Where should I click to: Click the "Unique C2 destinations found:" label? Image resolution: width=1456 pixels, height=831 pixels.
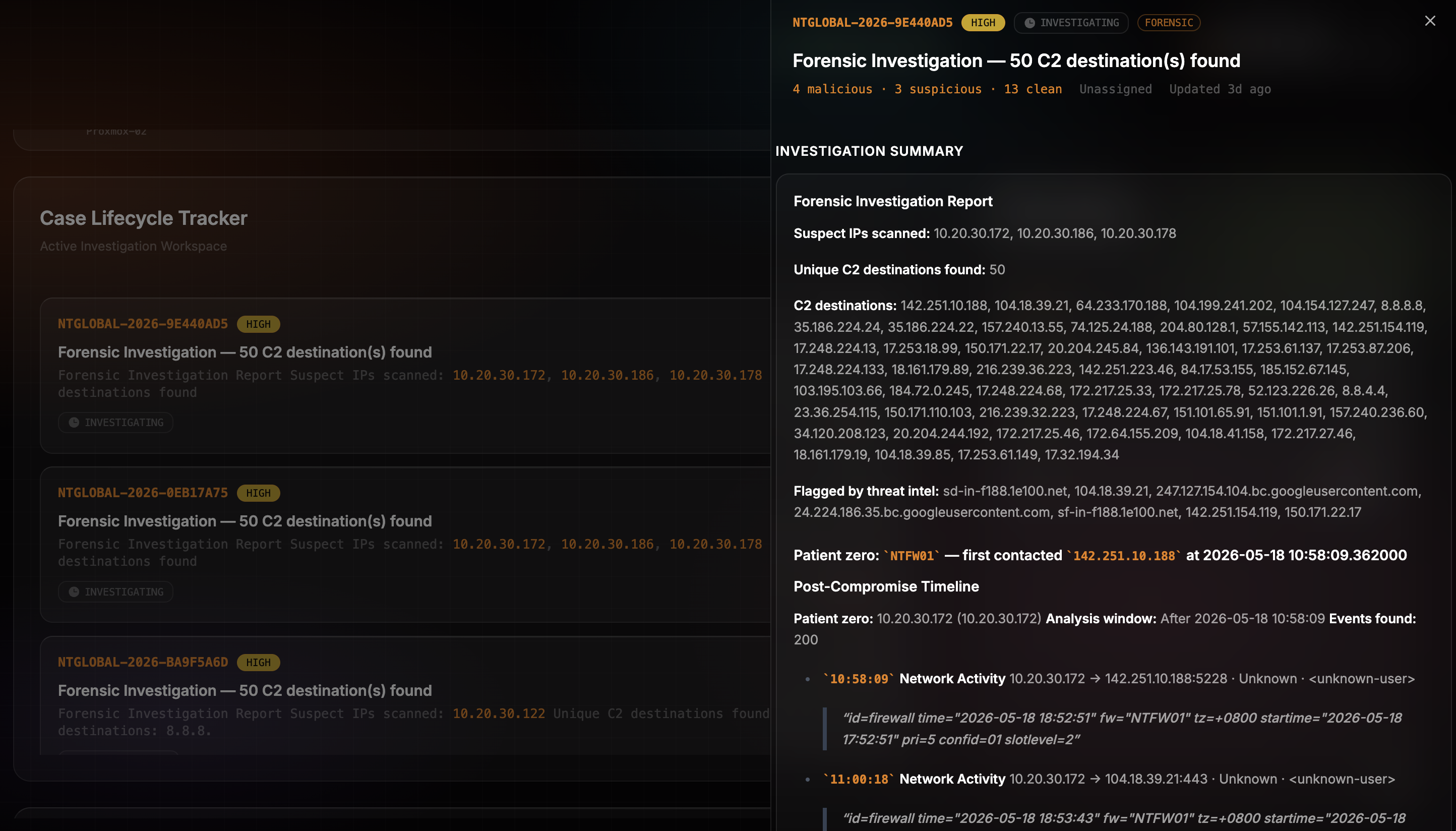coord(889,269)
